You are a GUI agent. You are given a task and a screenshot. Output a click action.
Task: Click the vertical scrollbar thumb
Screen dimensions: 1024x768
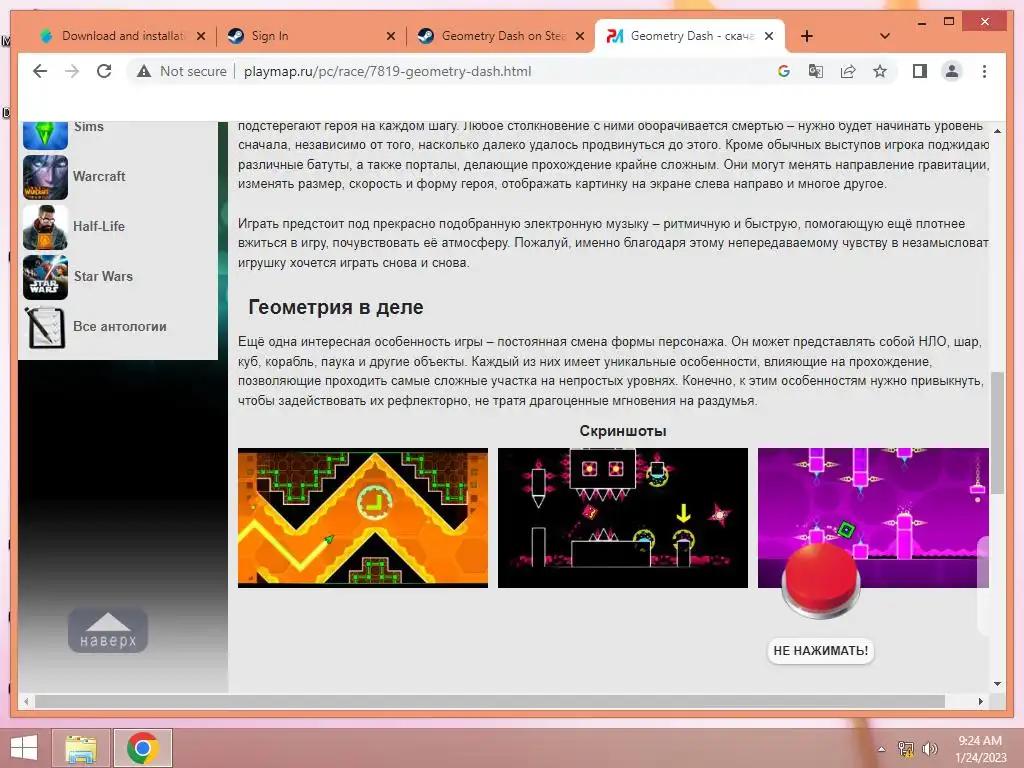pyautogui.click(x=997, y=432)
